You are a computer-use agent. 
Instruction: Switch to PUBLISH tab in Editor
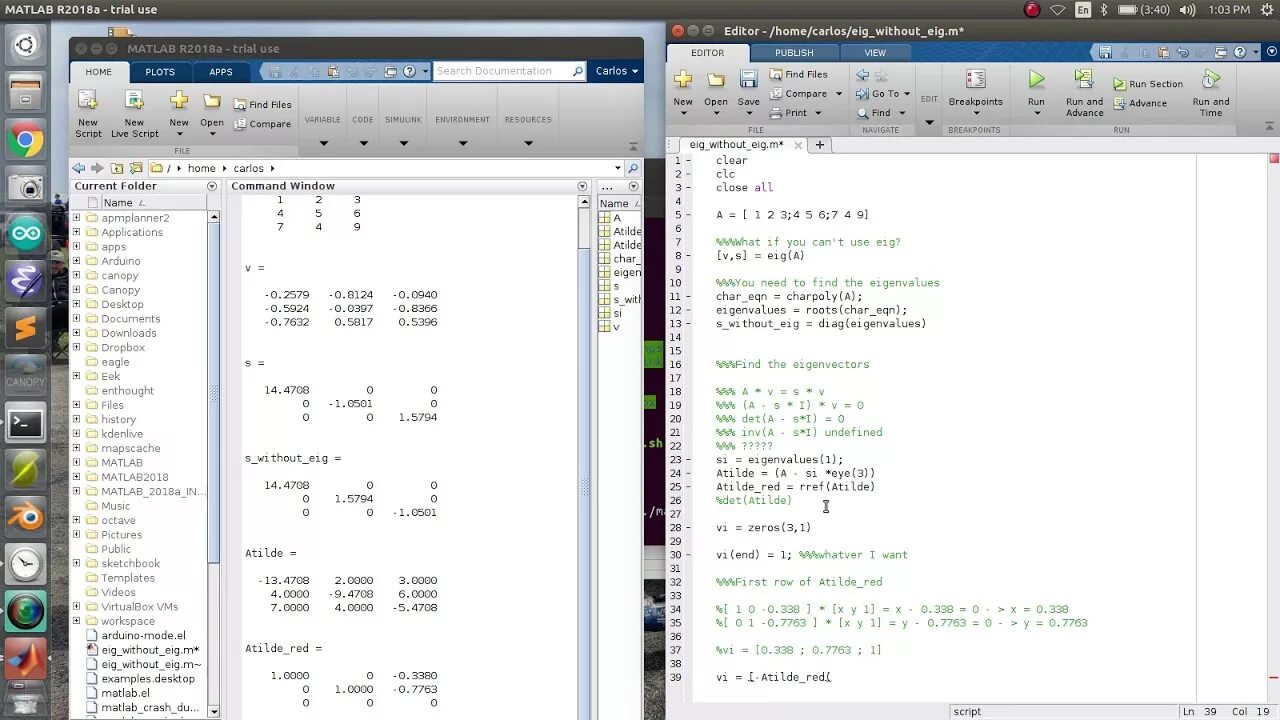794,52
